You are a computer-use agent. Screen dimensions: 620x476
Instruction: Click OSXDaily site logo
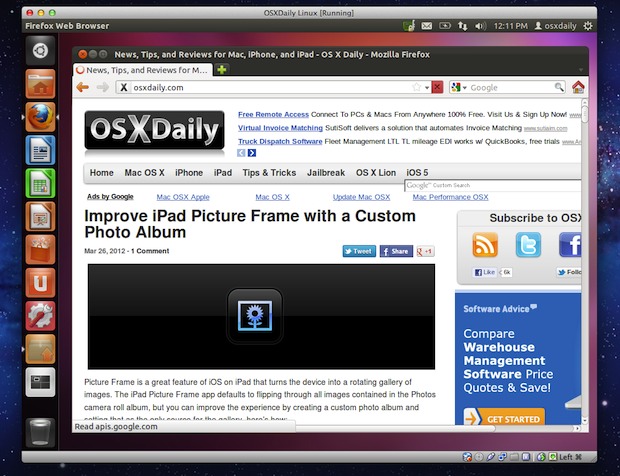(155, 130)
